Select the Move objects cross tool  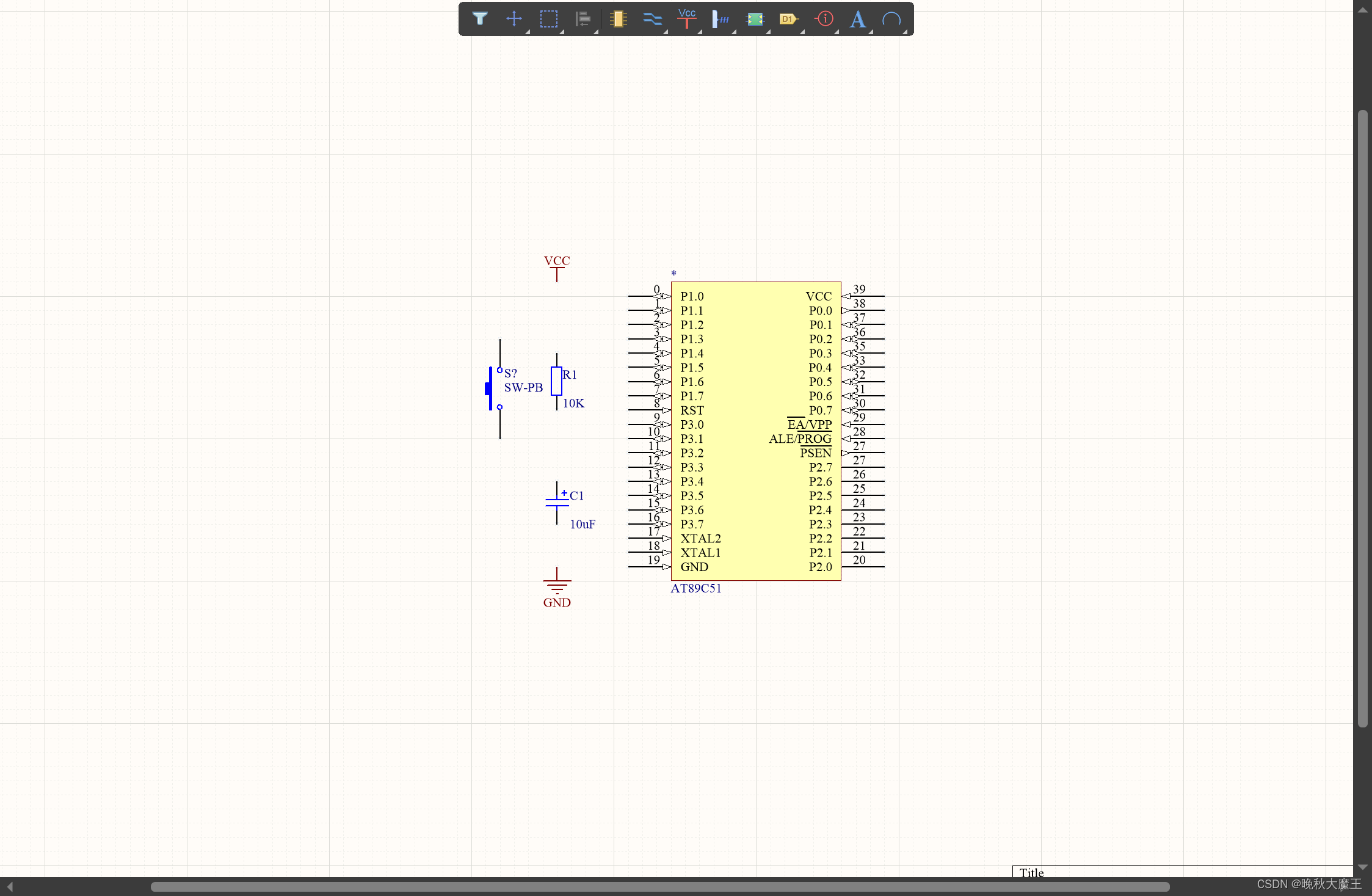(514, 19)
